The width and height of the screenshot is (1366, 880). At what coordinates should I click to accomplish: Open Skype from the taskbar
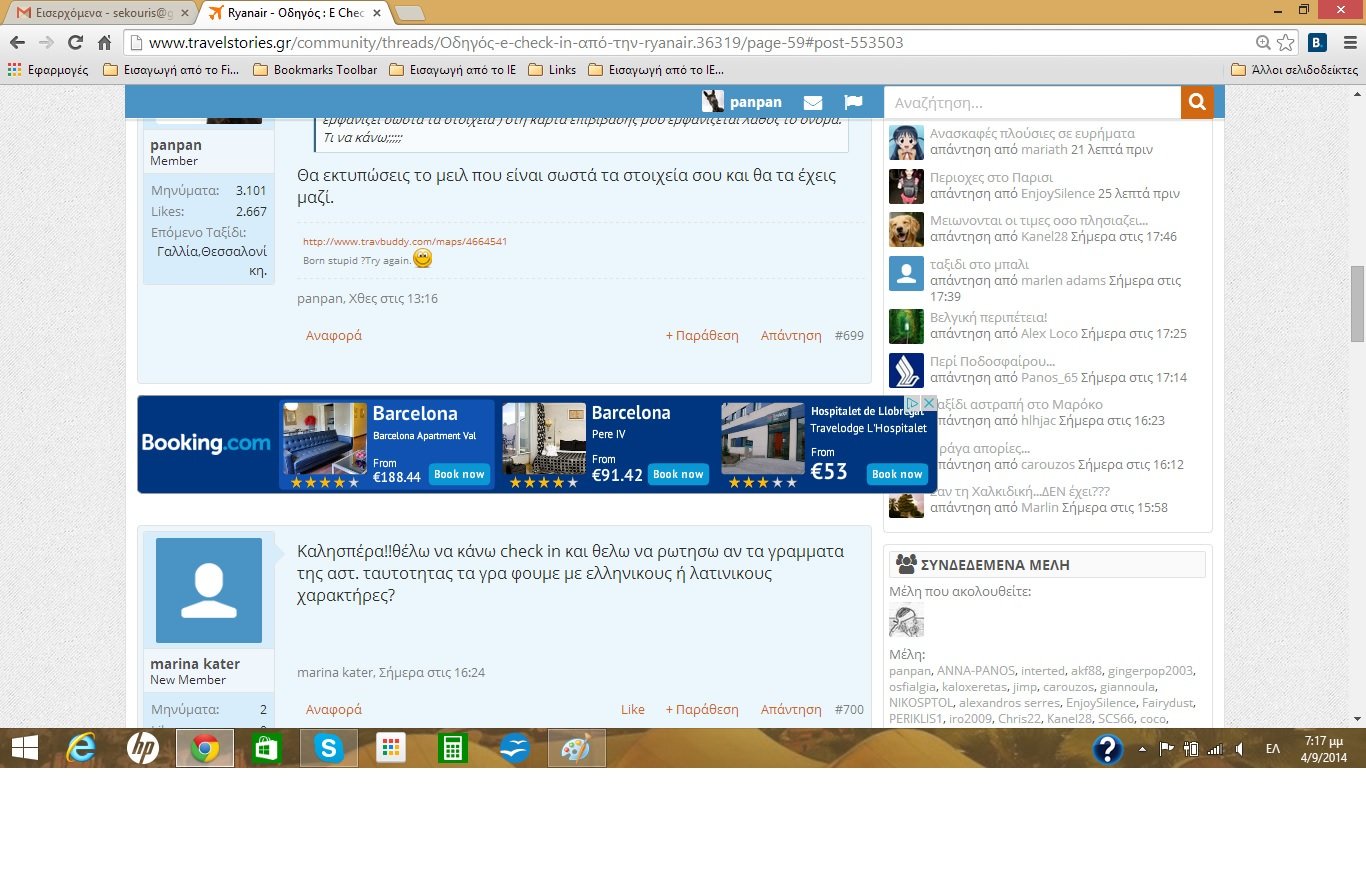[x=328, y=748]
